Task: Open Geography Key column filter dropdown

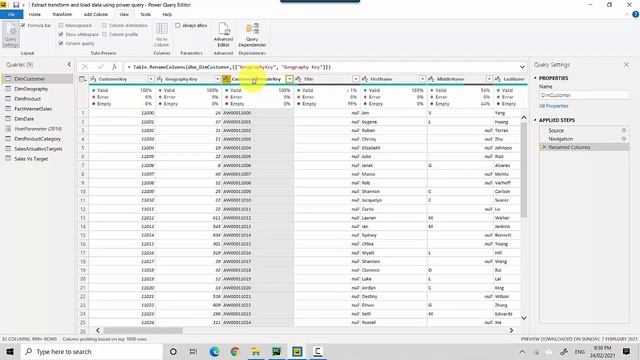Action: tap(217, 79)
